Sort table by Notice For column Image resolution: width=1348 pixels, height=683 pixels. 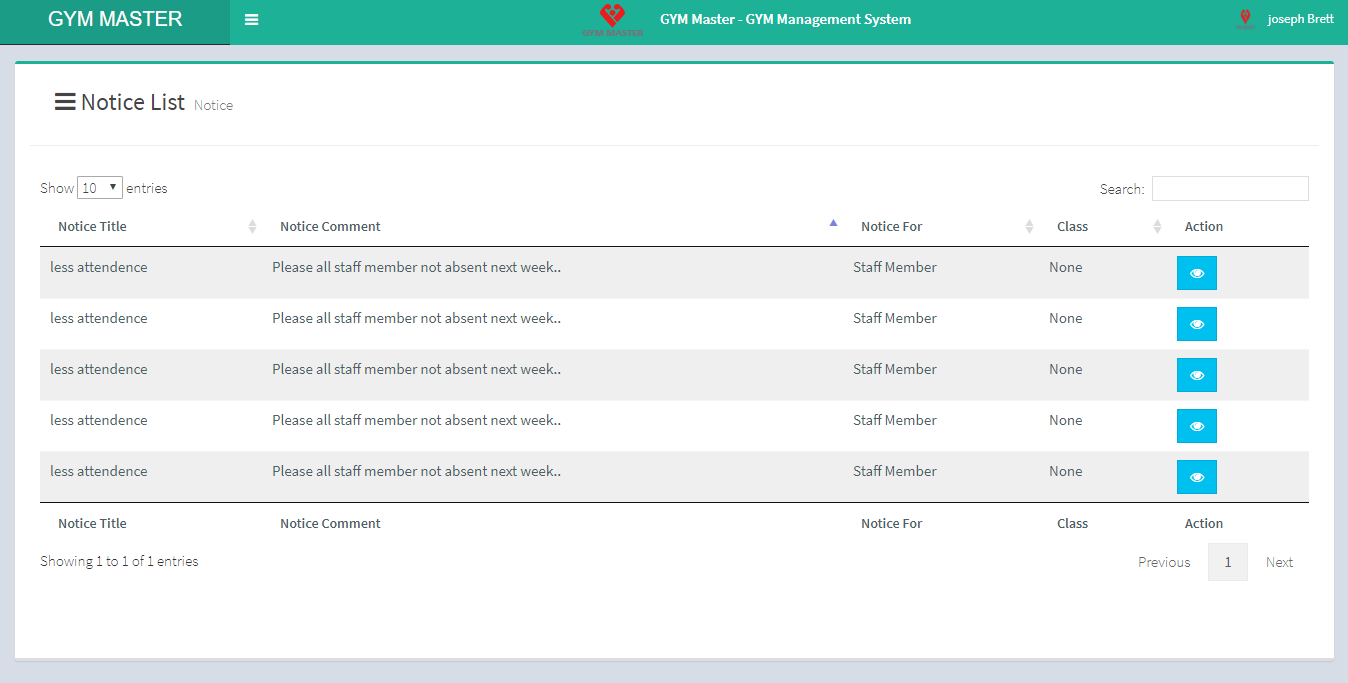coord(891,227)
